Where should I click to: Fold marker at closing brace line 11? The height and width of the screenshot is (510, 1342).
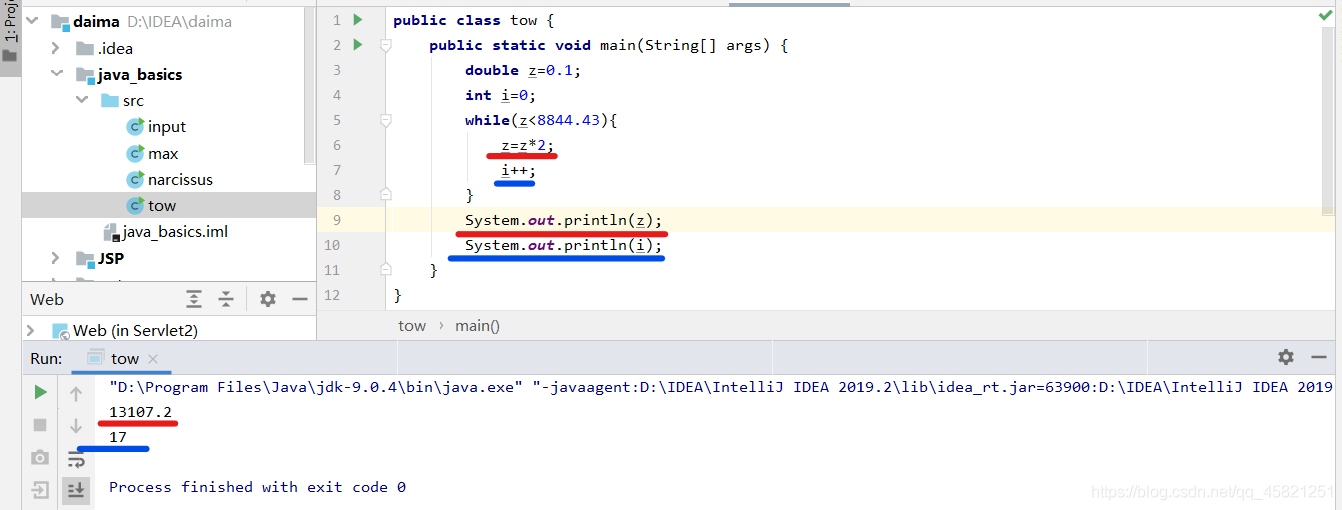pos(385,270)
